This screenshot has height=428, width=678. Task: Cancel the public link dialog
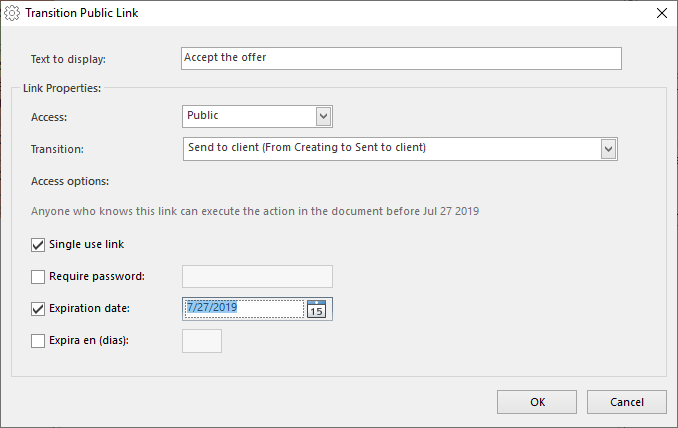click(627, 402)
